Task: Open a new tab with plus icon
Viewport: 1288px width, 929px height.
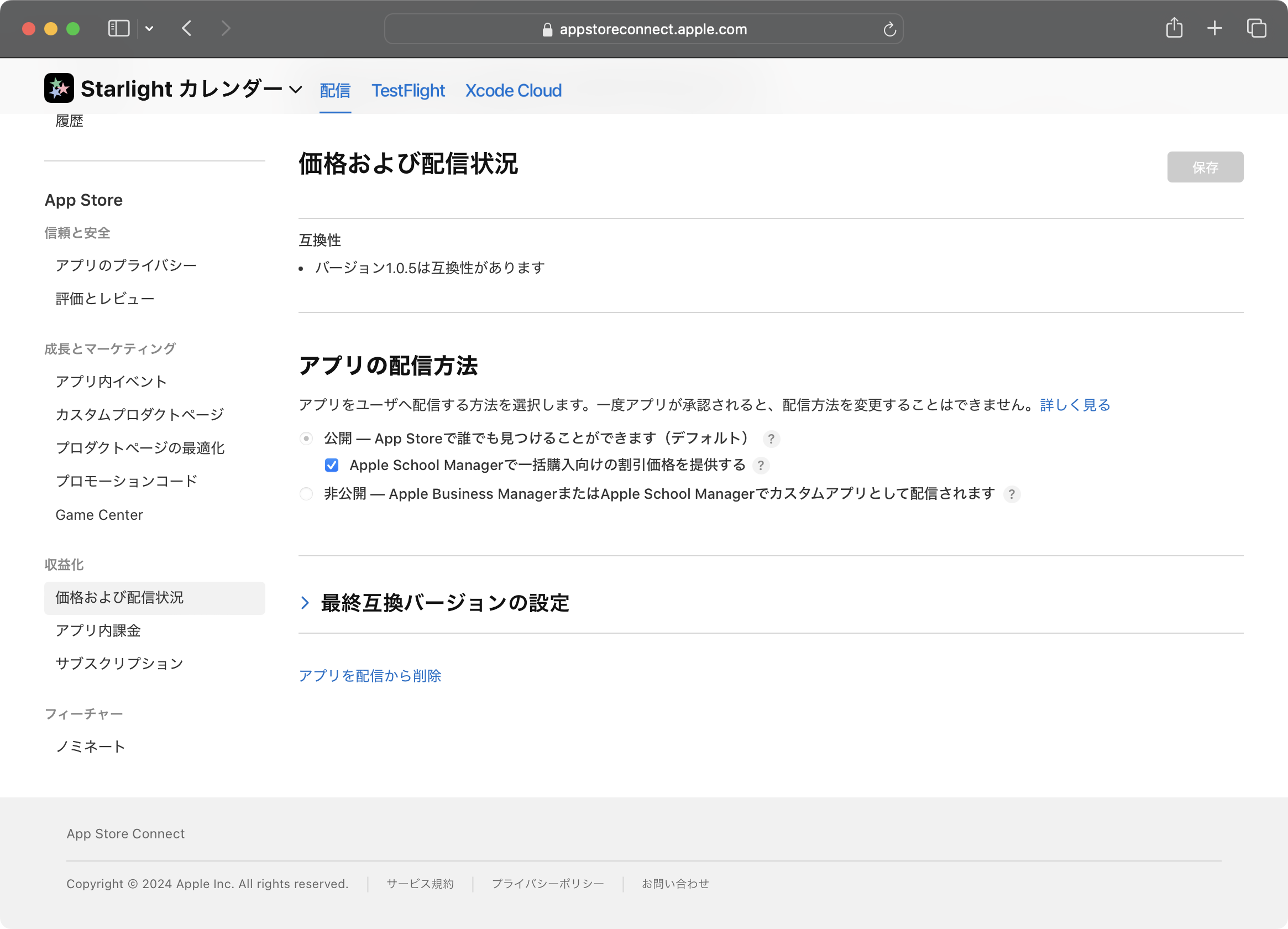Action: (x=1214, y=28)
